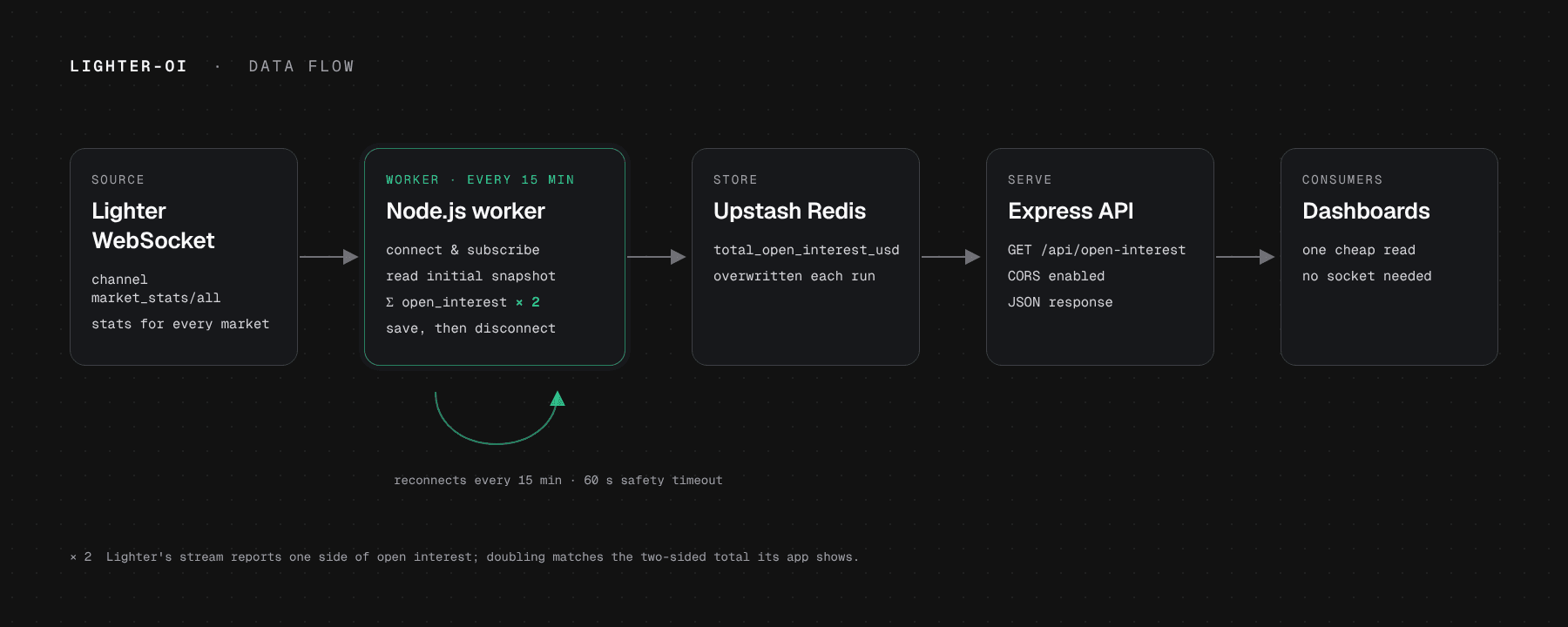Click the "LIGHTER-OI" title text
This screenshot has height=627, width=1568.
(x=128, y=66)
